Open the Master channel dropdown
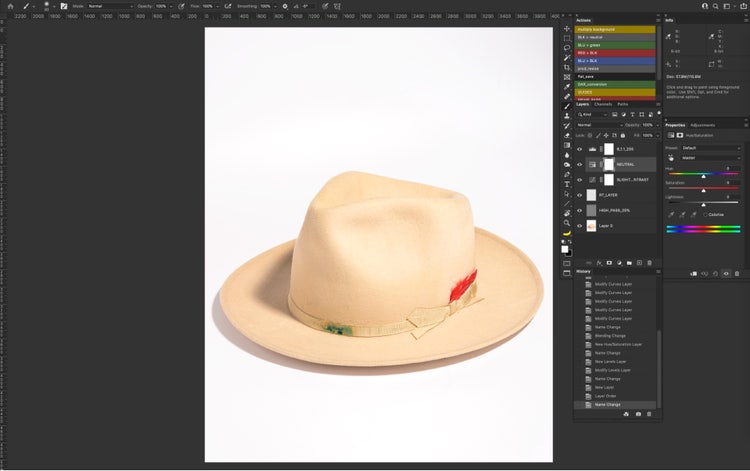The height and width of the screenshot is (471, 750). pyautogui.click(x=711, y=158)
